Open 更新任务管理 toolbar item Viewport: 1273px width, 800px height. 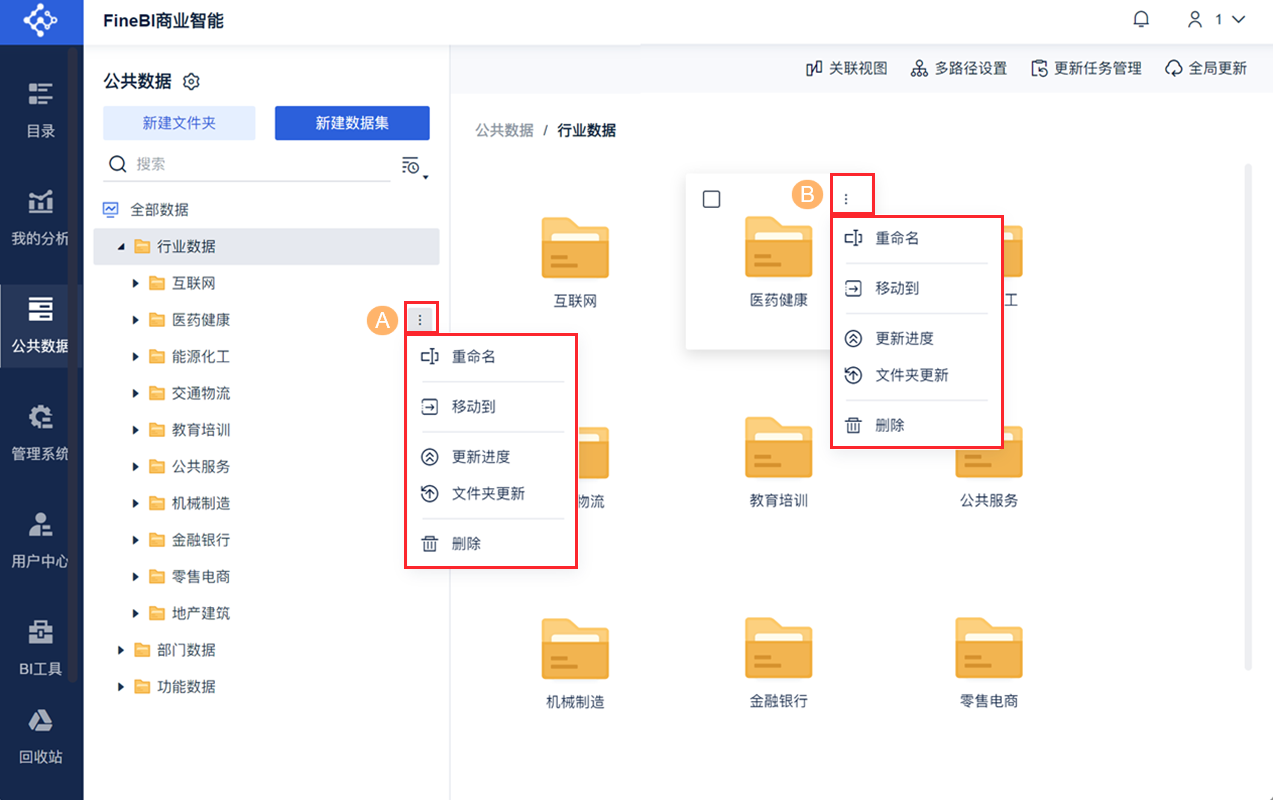pyautogui.click(x=1085, y=69)
